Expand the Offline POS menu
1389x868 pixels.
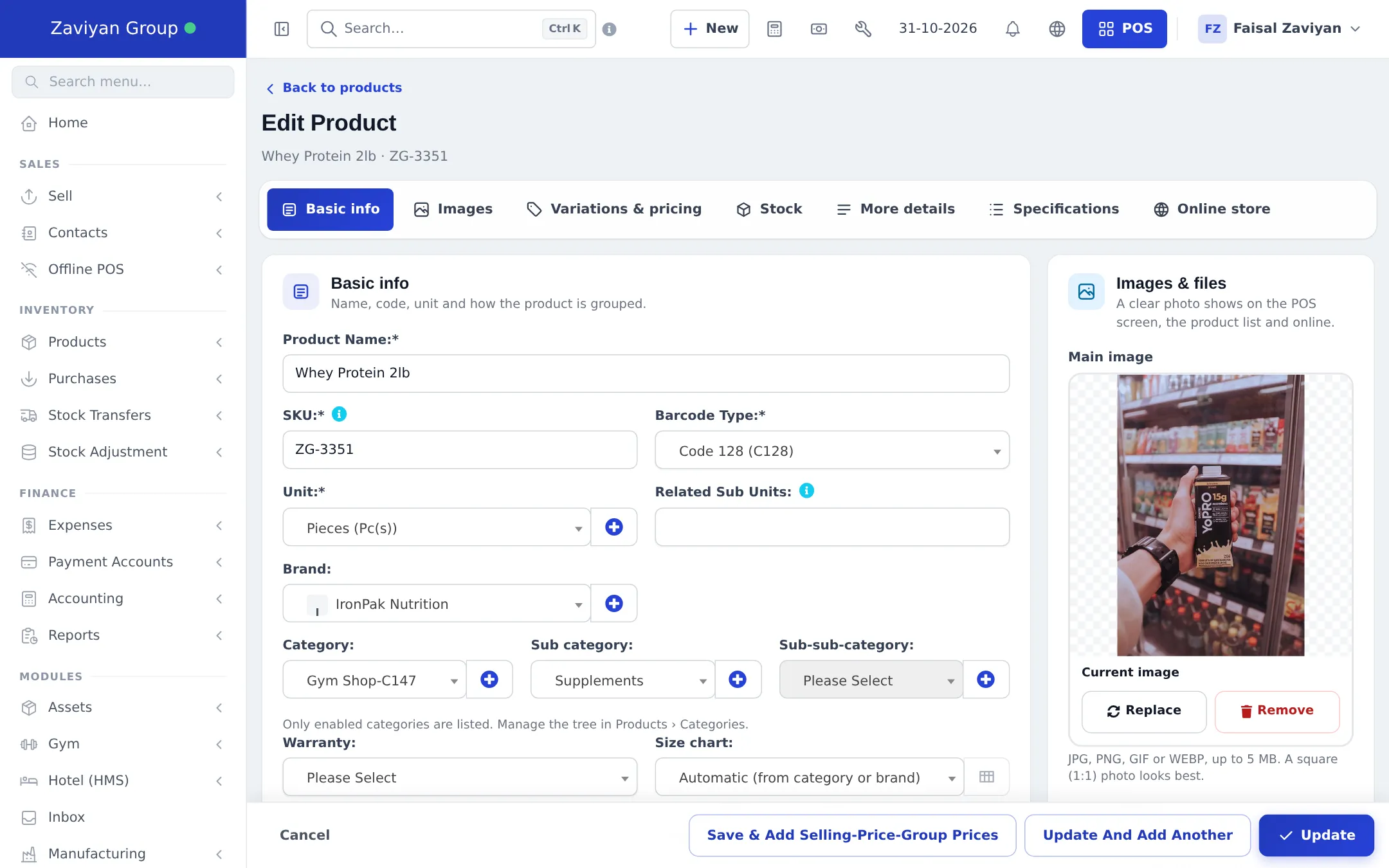point(123,269)
